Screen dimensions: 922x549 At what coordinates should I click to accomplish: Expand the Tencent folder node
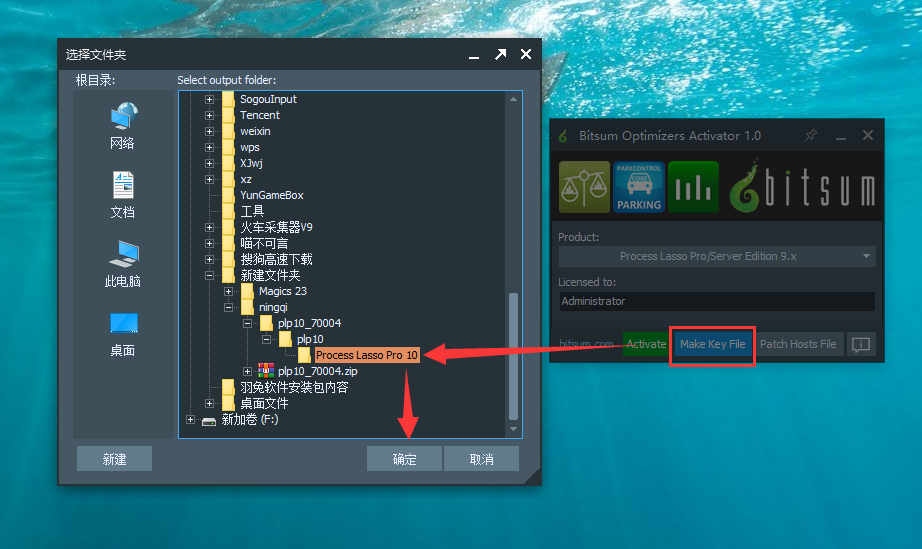[x=209, y=115]
